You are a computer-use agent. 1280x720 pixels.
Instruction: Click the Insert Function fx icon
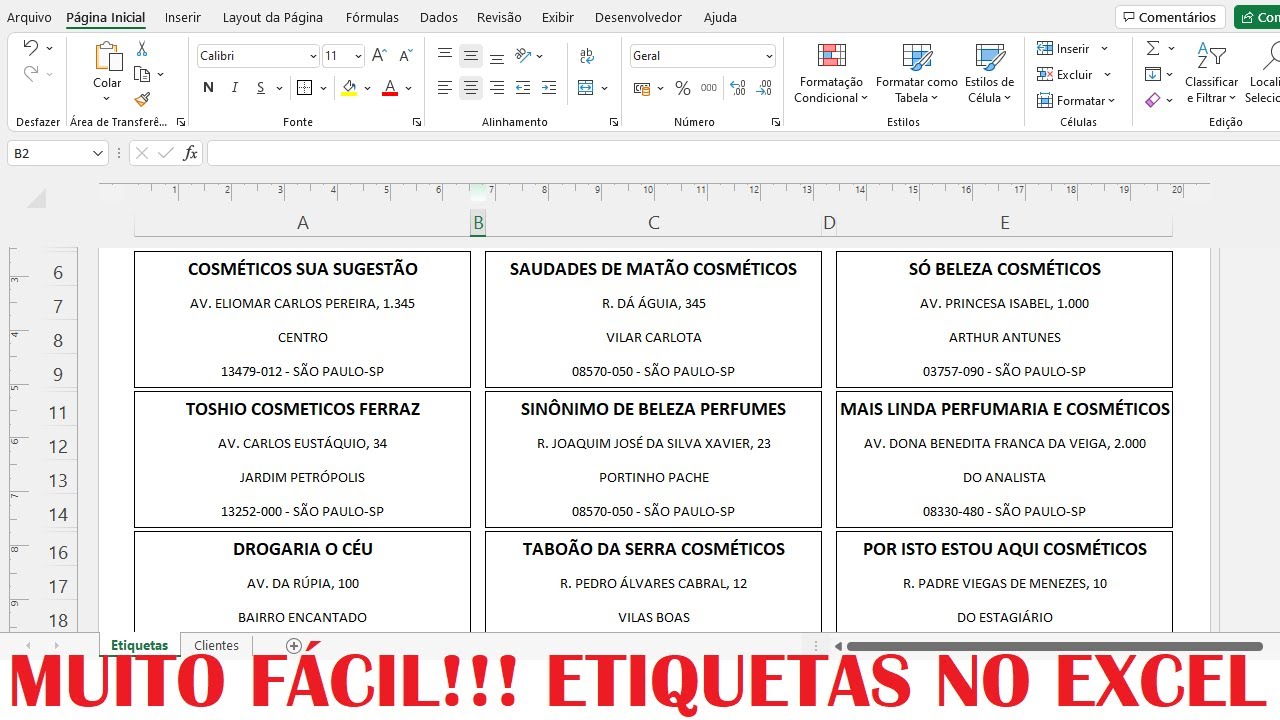click(190, 153)
